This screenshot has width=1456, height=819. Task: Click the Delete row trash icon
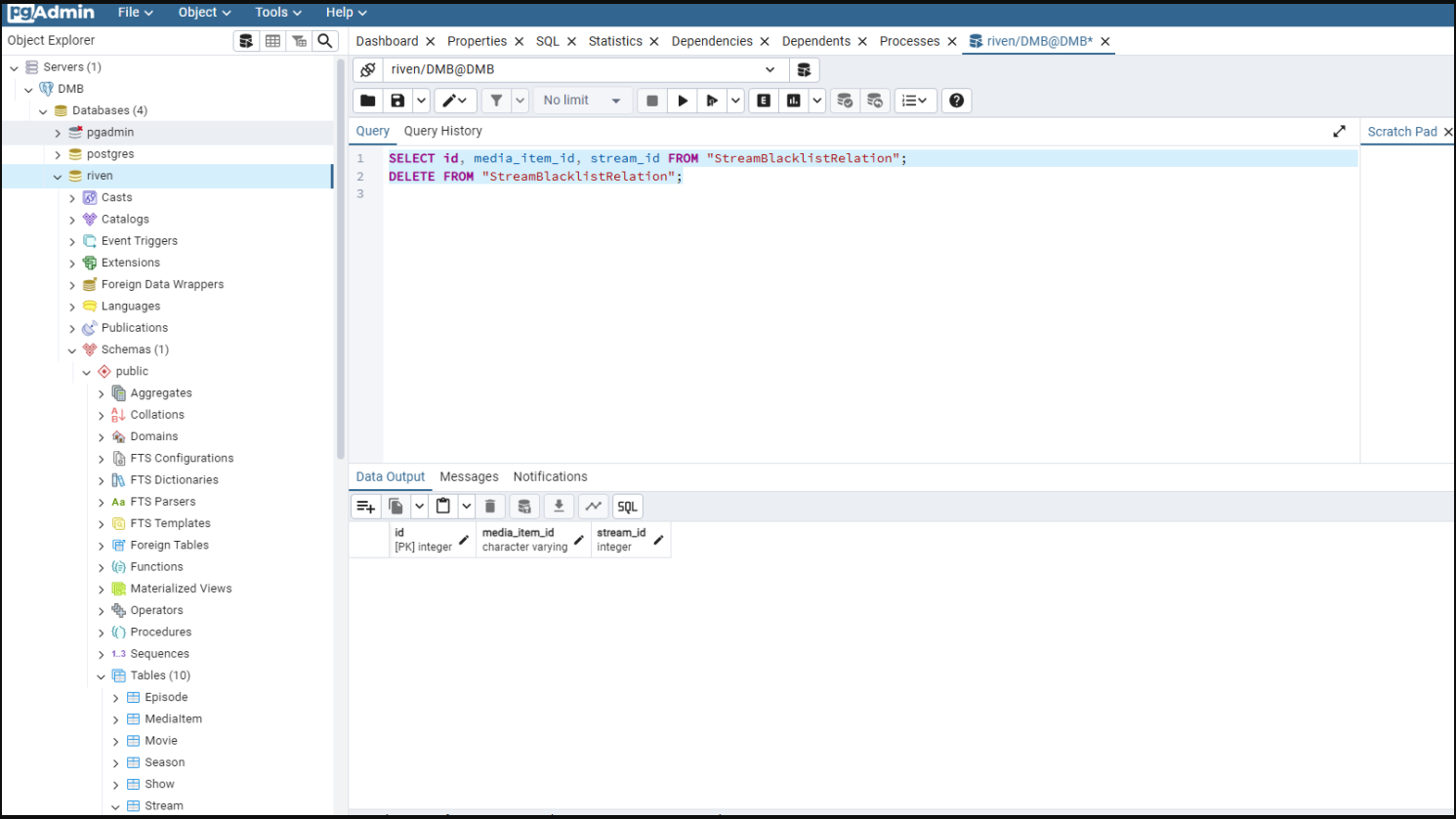tap(490, 507)
